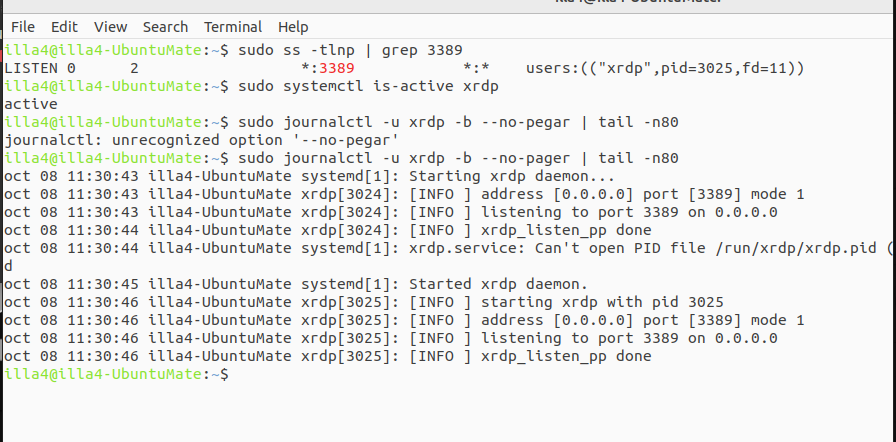This screenshot has height=442, width=896.
Task: Open the Search menu
Action: pyautogui.click(x=165, y=27)
